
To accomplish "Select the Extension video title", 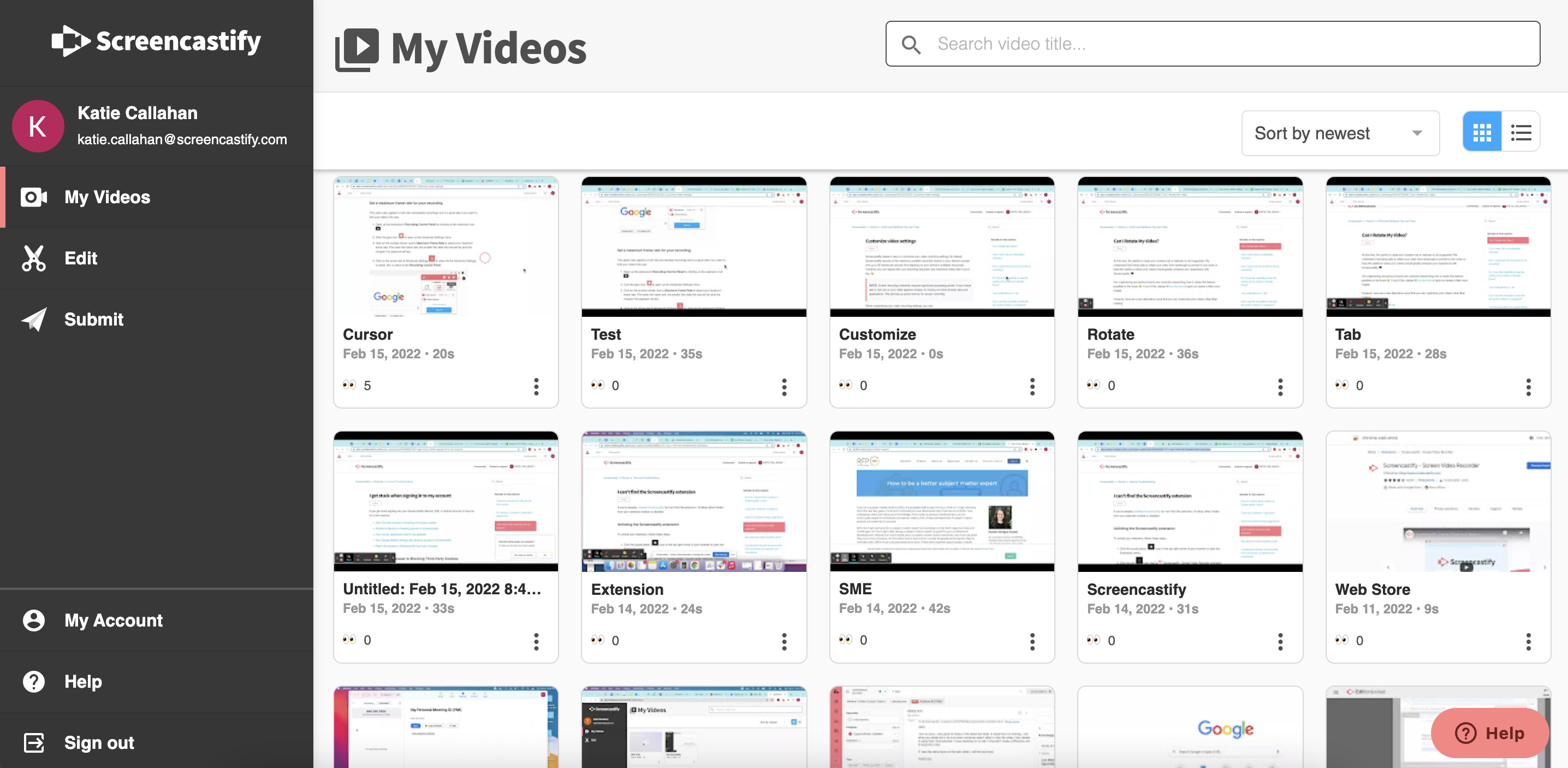I will click(627, 589).
